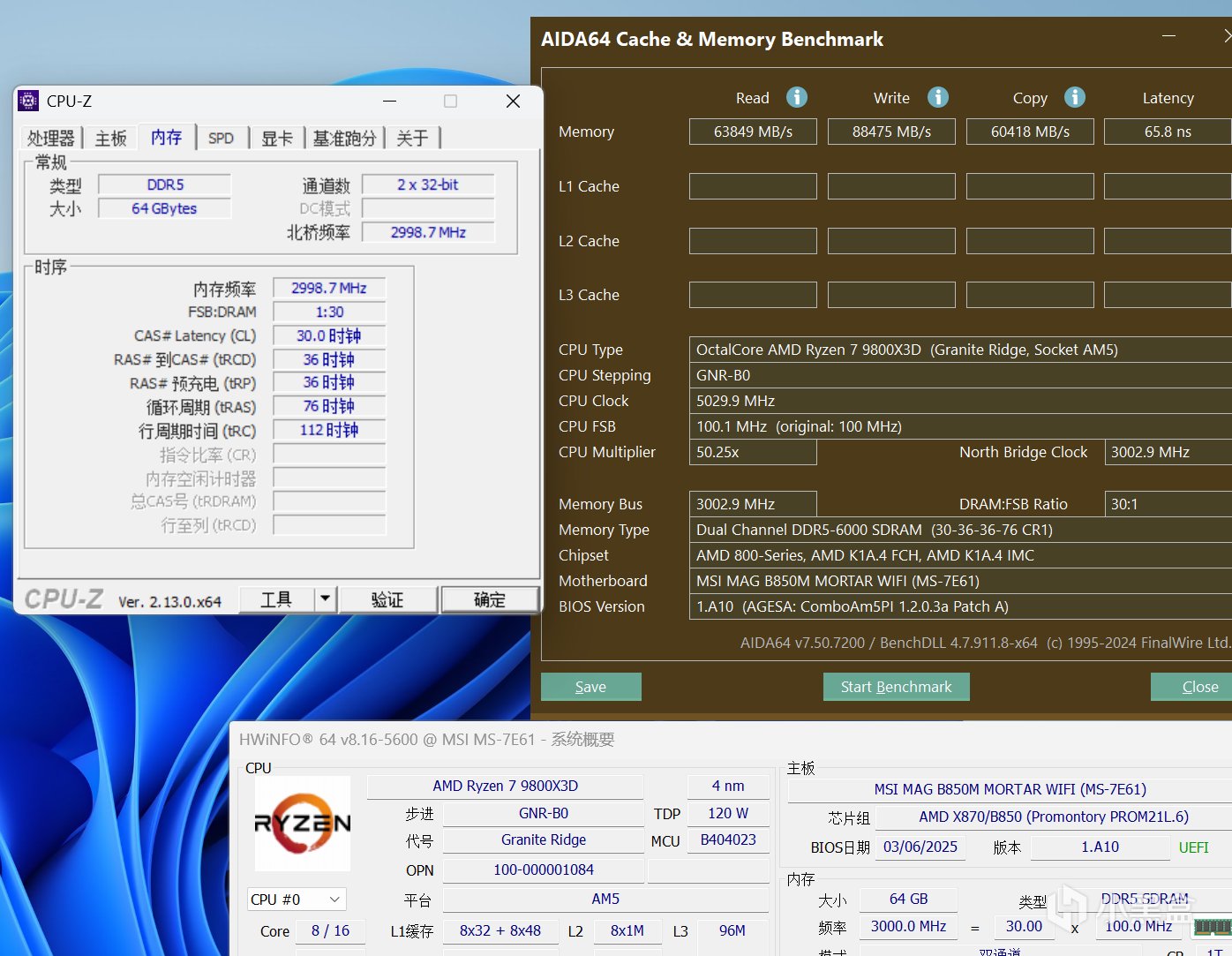
Task: Open the SPD tab
Action: coord(221,139)
